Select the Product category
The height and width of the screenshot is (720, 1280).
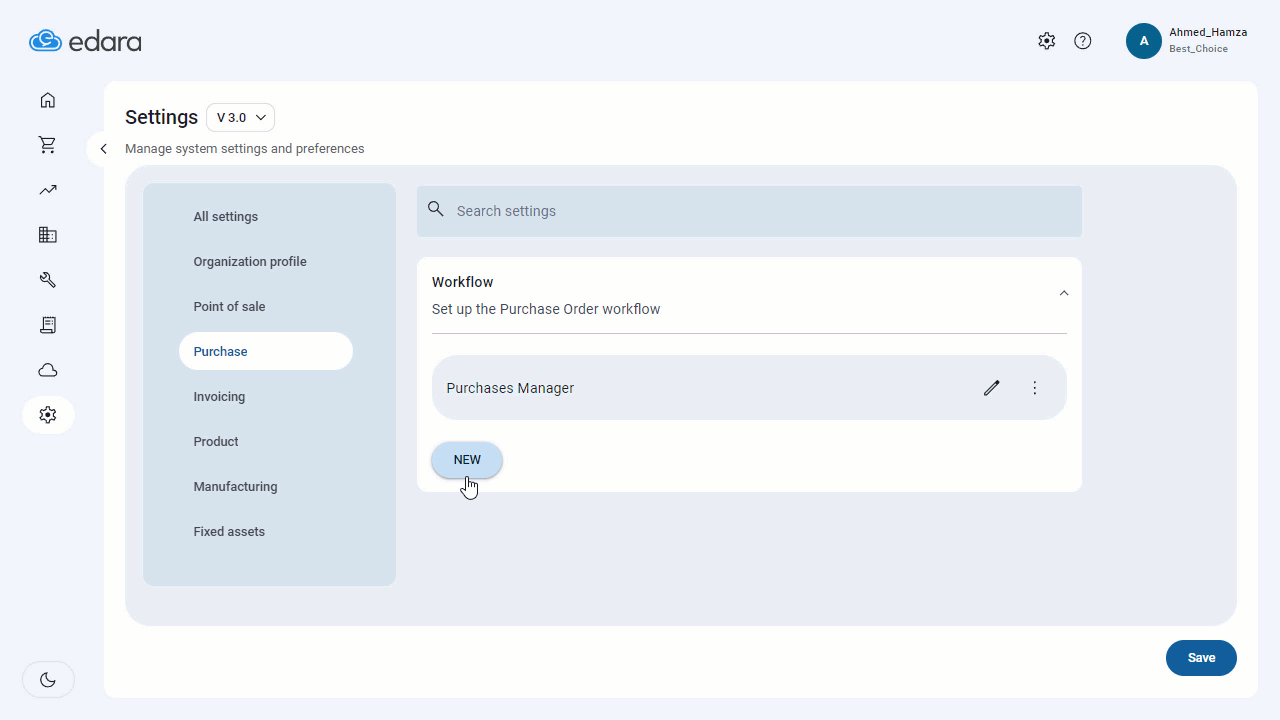[x=216, y=442]
